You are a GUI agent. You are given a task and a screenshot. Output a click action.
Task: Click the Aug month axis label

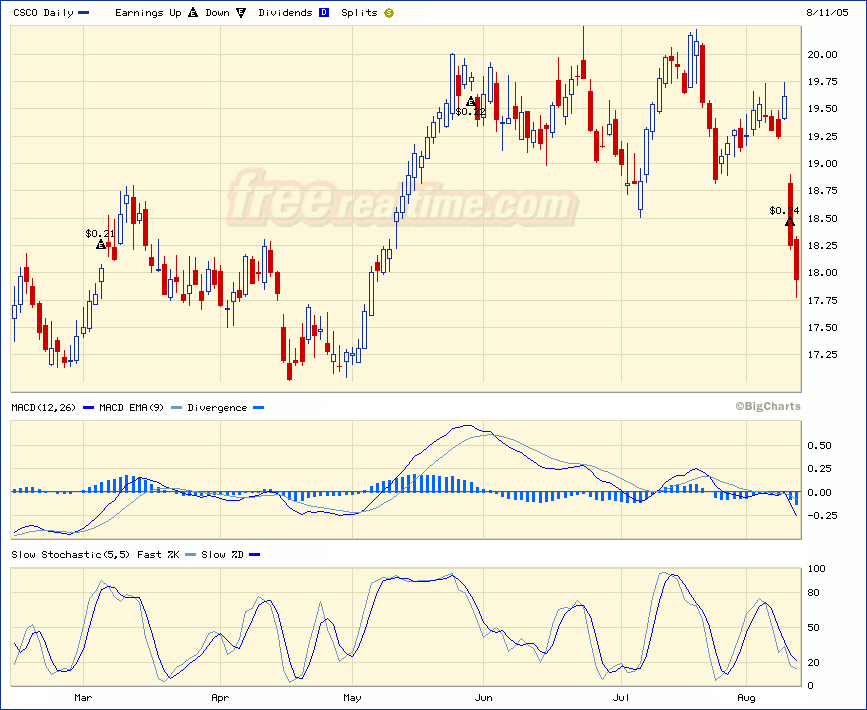[746, 698]
